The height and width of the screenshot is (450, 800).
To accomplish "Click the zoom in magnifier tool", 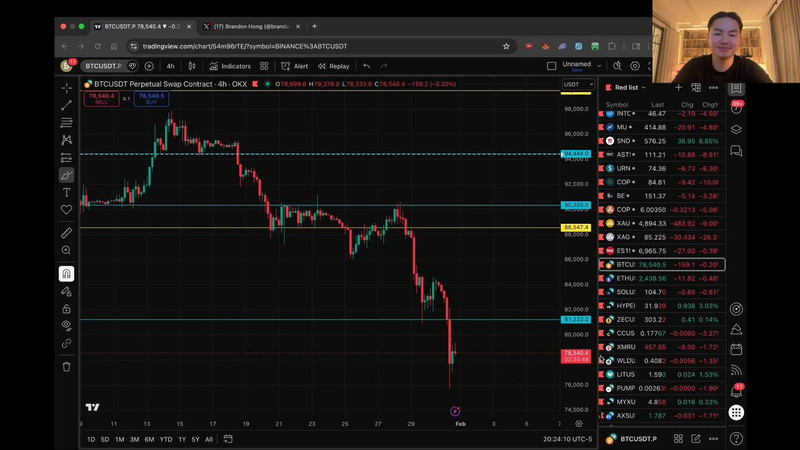I will (x=67, y=251).
